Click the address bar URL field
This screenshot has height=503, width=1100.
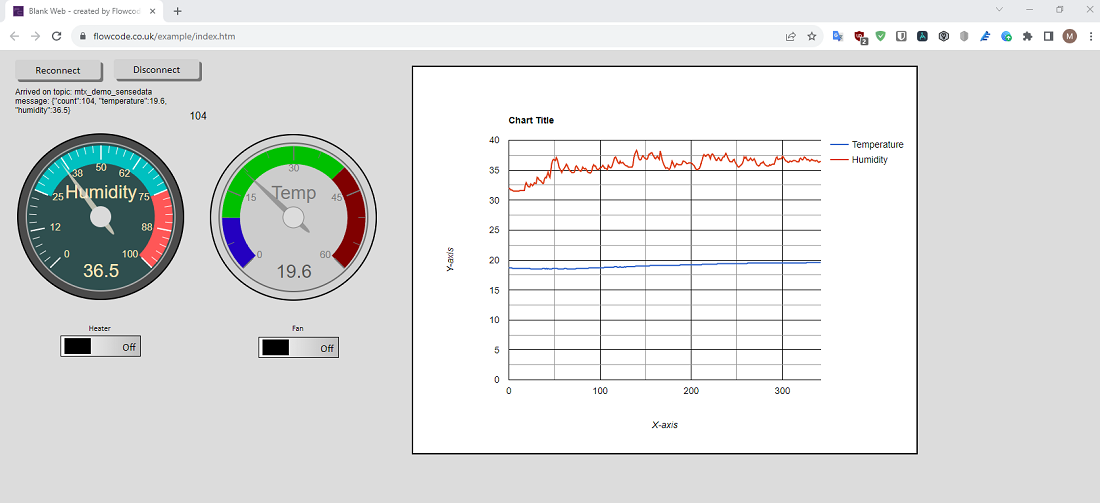(400, 36)
